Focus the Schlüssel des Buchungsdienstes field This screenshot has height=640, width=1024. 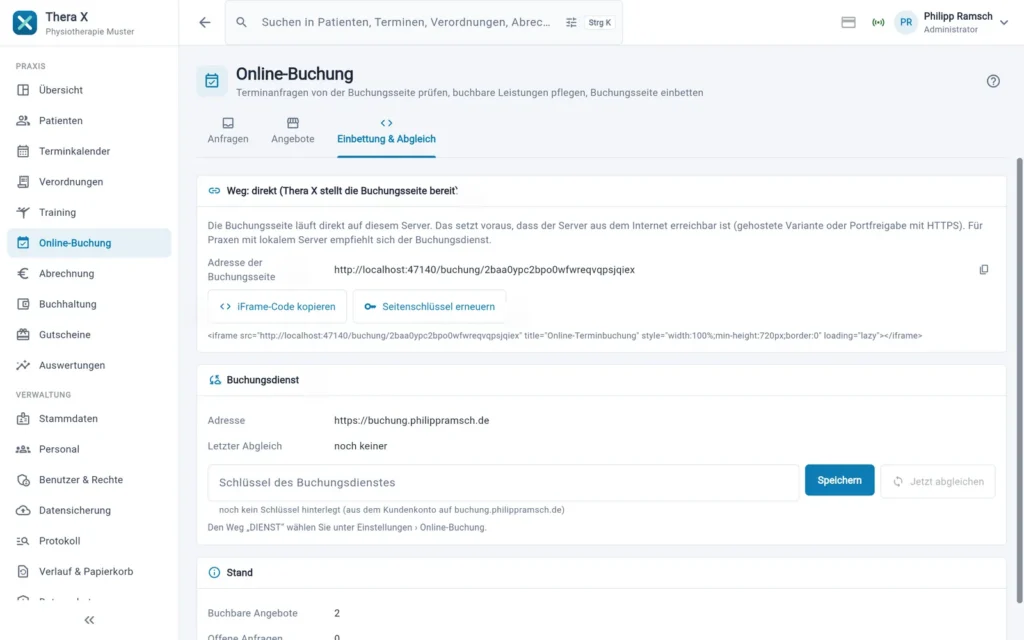tap(504, 483)
